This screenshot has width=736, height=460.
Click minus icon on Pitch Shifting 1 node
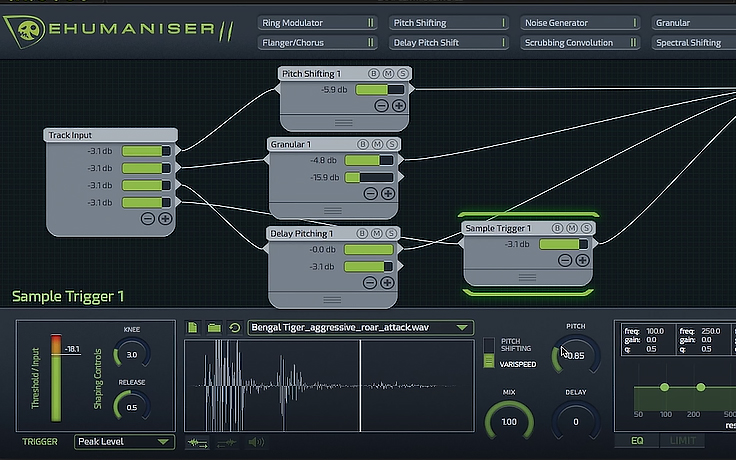[381, 106]
